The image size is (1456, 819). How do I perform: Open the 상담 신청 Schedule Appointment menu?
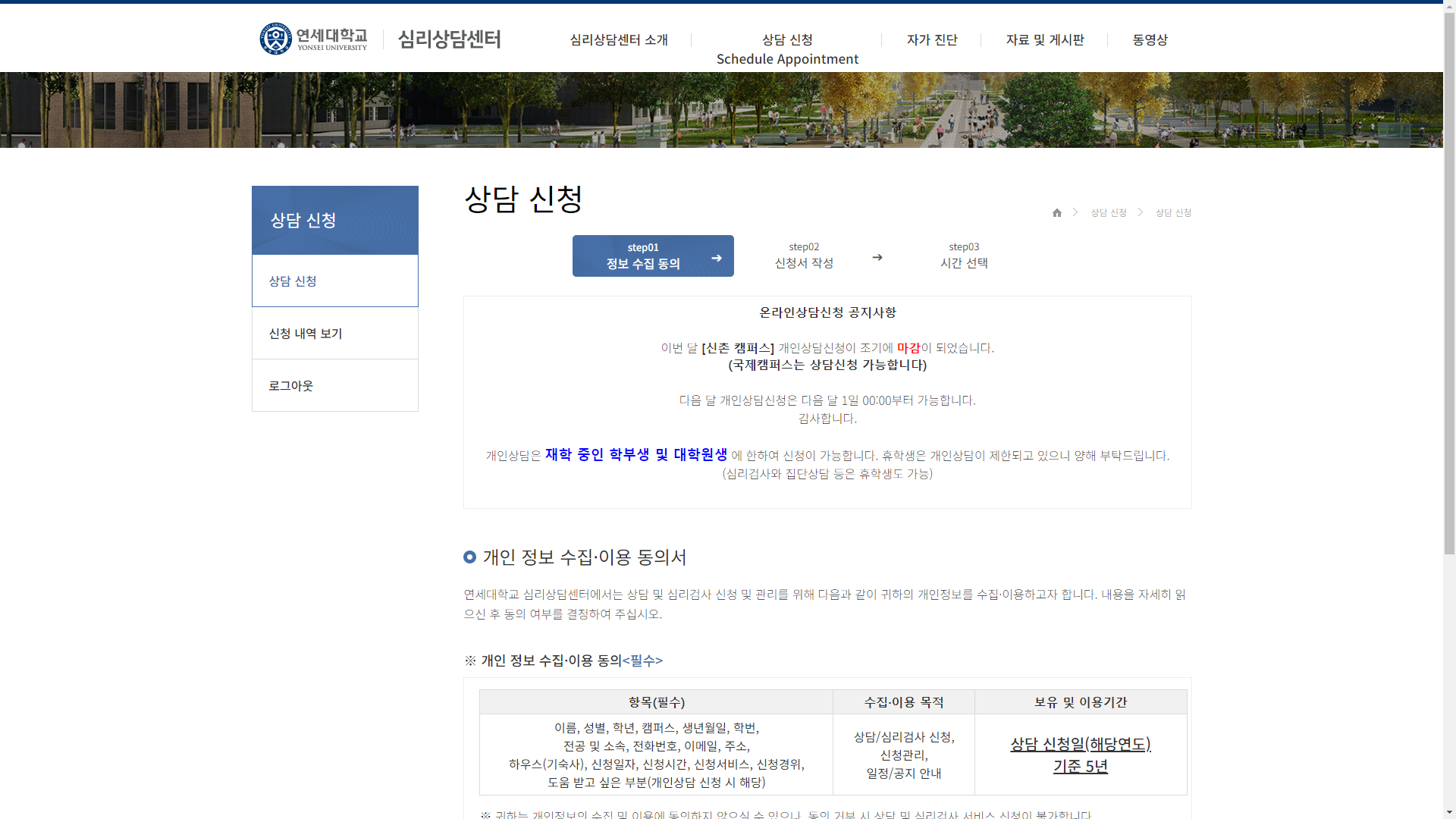(787, 49)
